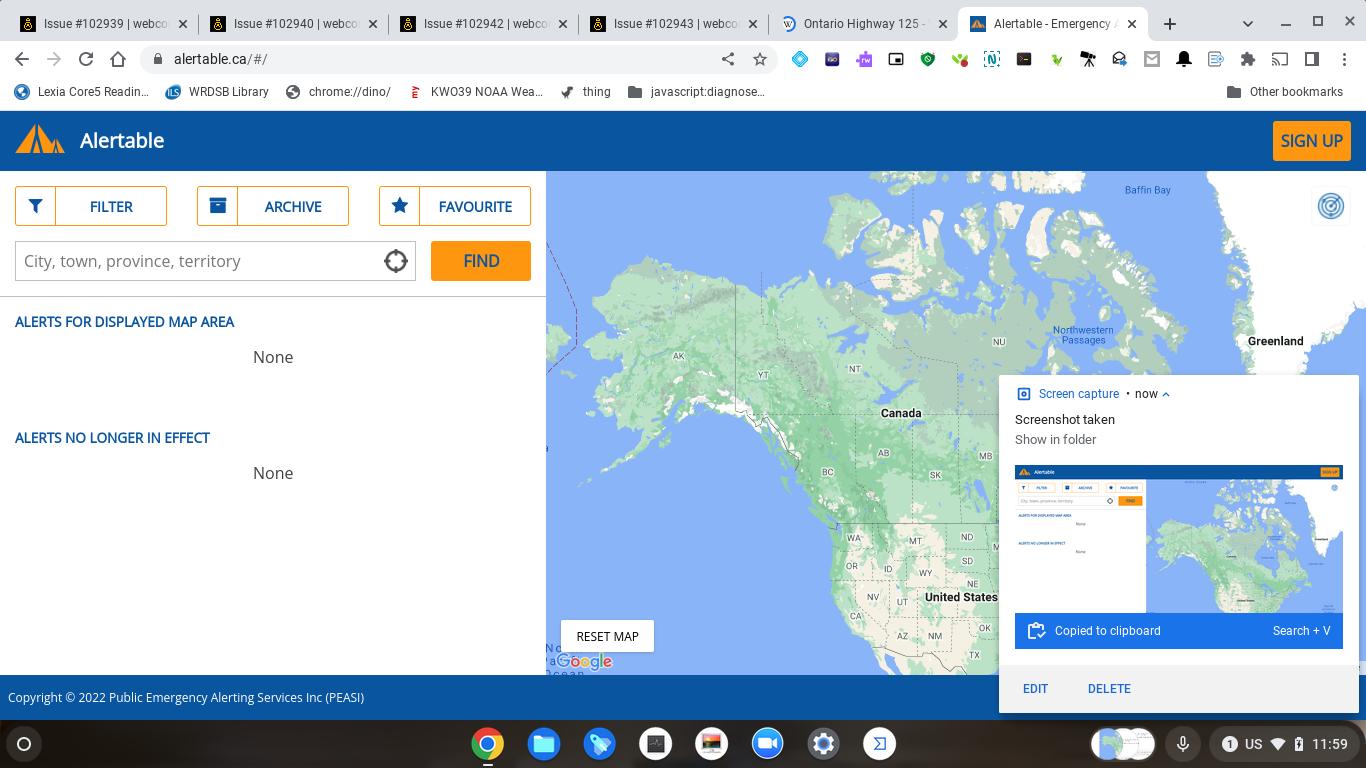Screen dimensions: 1366x768
Task: Open the Chrome three-dot menu
Action: (x=1346, y=59)
